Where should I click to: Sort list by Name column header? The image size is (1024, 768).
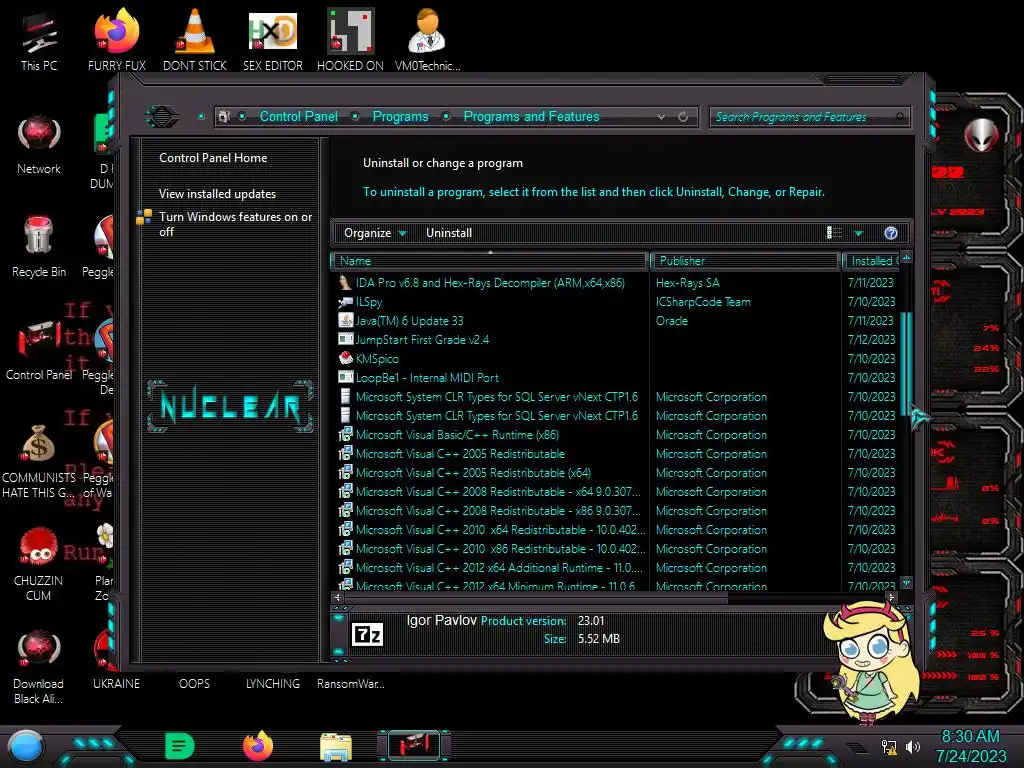(x=489, y=261)
